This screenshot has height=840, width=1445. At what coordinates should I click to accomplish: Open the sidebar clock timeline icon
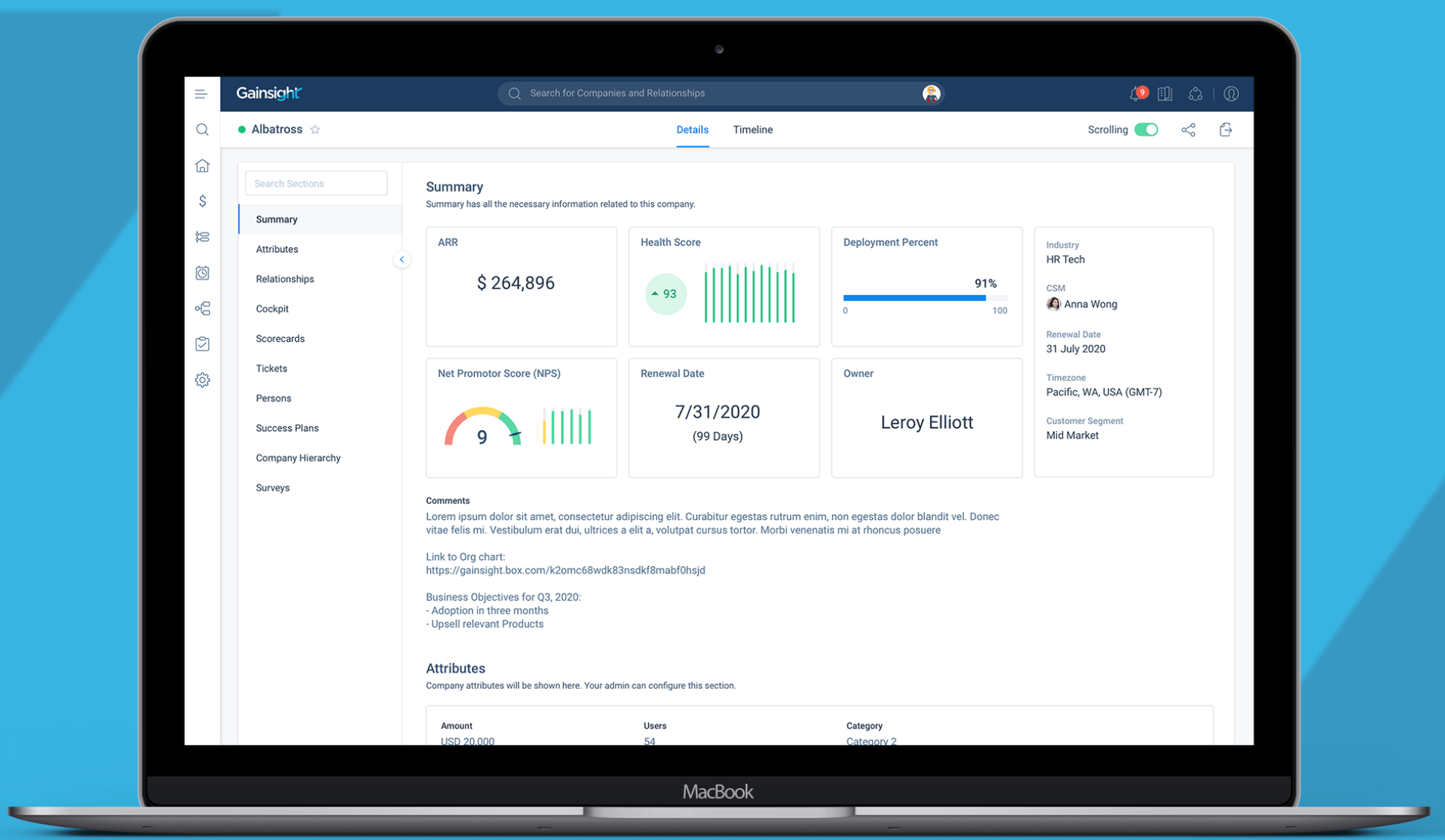tap(202, 272)
